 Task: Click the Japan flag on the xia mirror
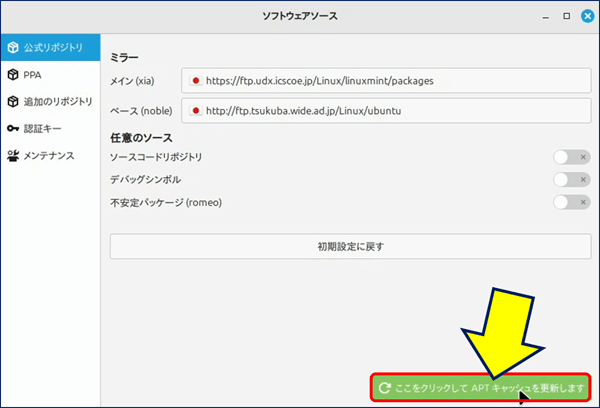tap(196, 81)
